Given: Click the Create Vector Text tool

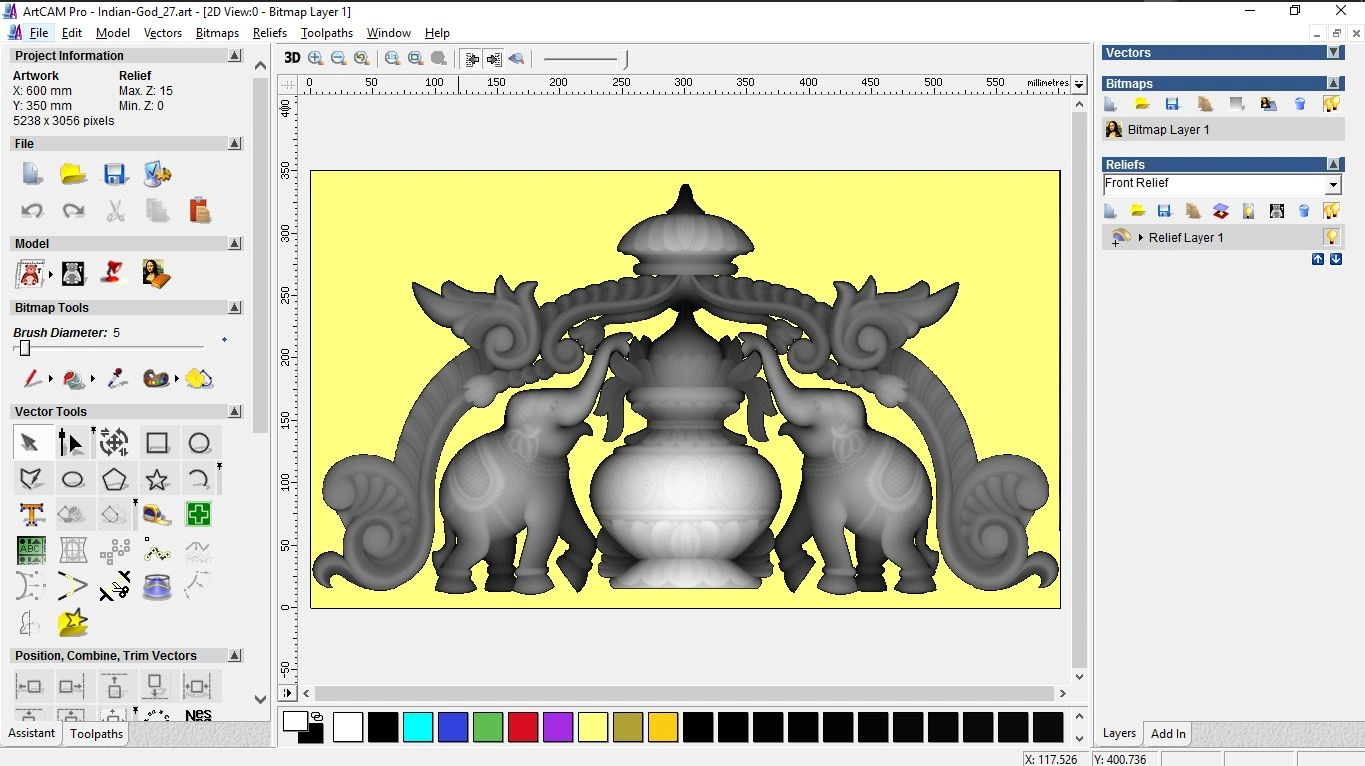Looking at the screenshot, I should coord(31,515).
